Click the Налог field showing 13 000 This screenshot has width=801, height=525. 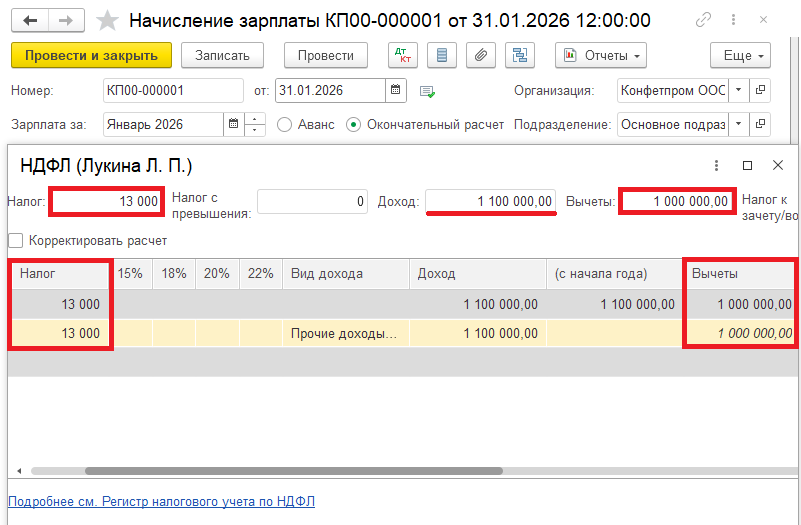107,201
